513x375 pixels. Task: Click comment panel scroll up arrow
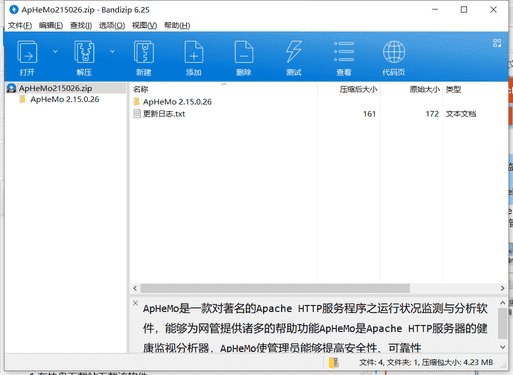(x=502, y=303)
